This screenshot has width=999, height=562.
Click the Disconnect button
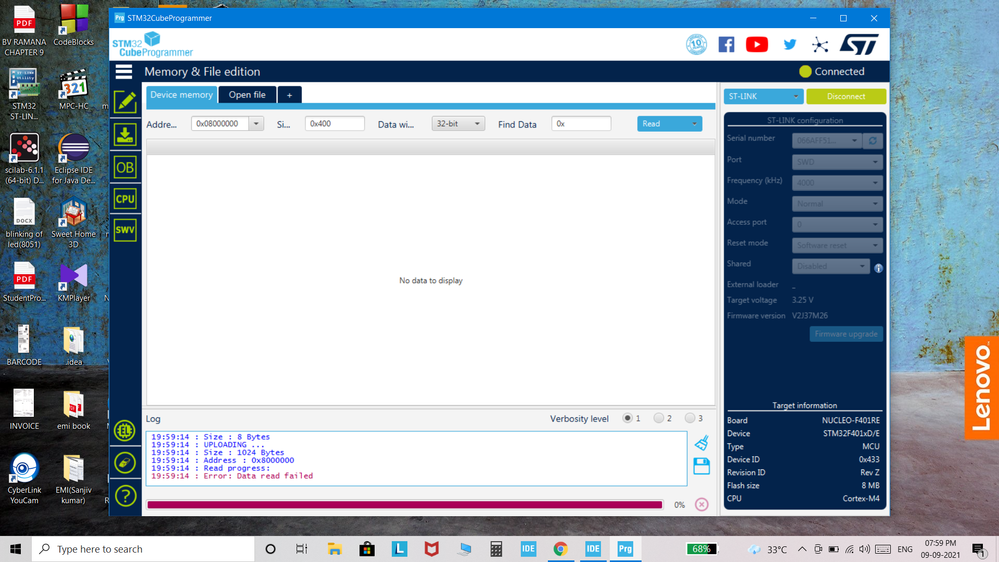846,96
